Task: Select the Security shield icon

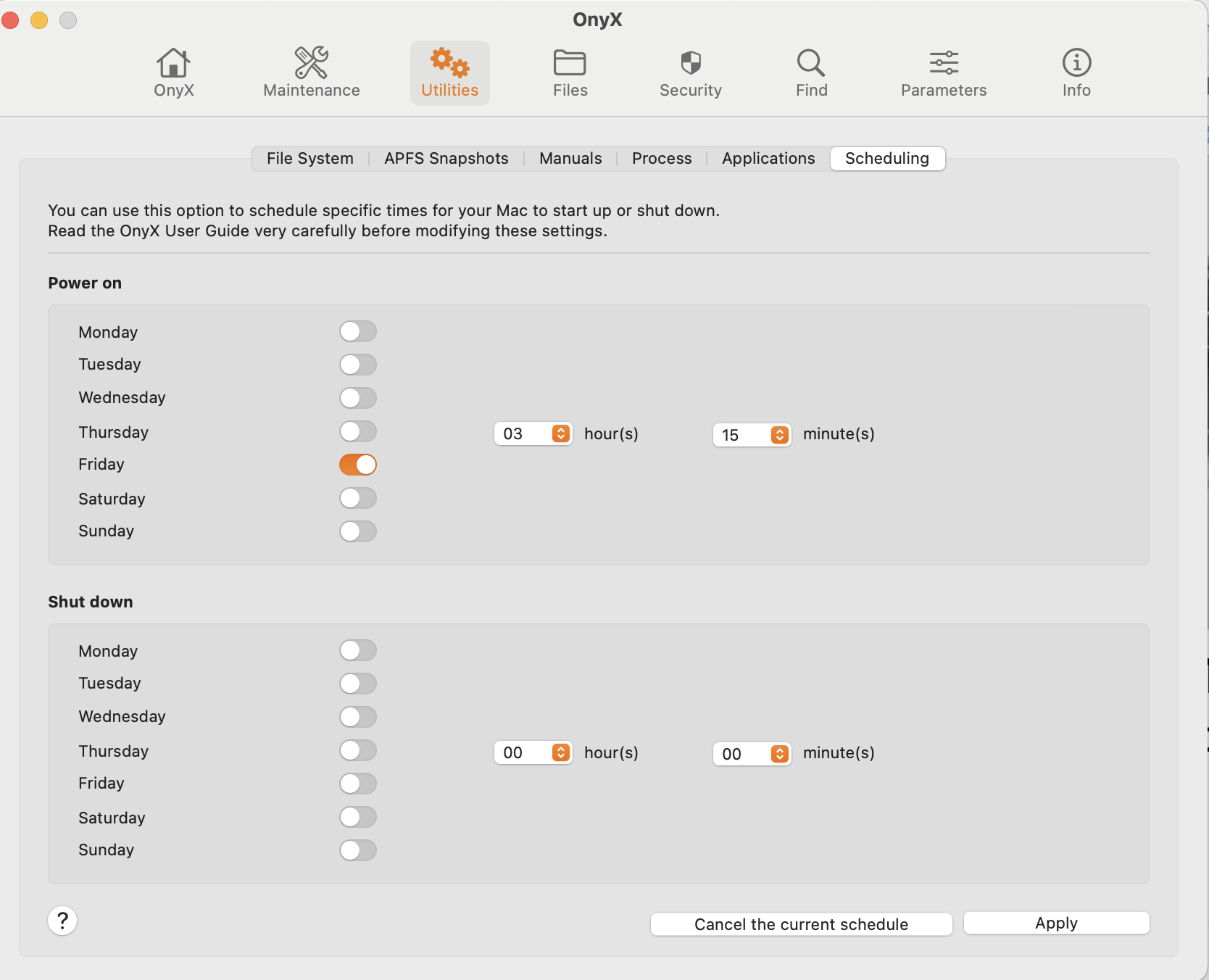Action: (x=690, y=72)
